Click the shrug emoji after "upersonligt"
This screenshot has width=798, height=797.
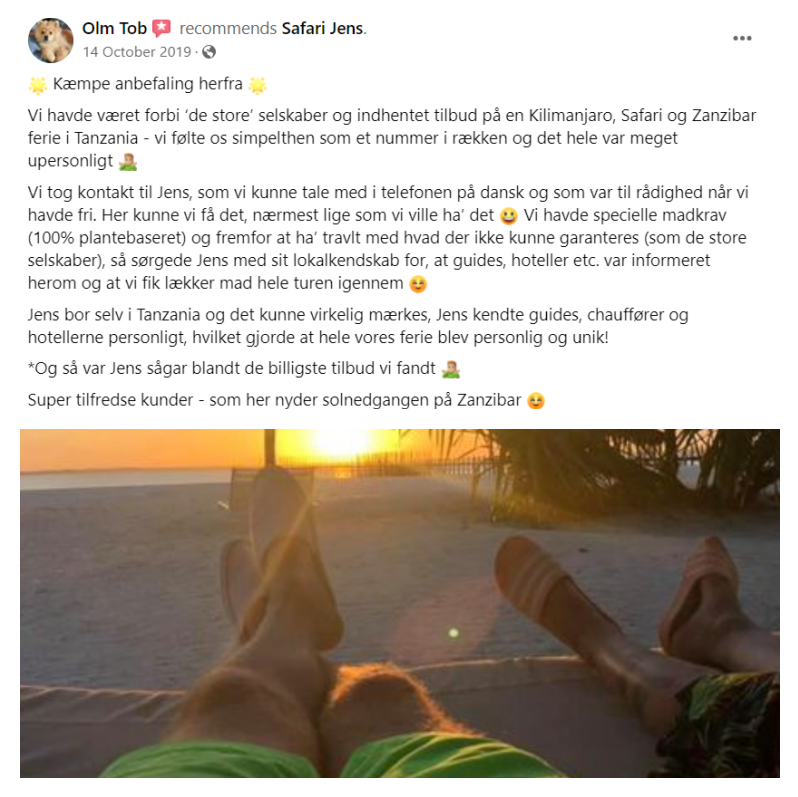tap(128, 162)
